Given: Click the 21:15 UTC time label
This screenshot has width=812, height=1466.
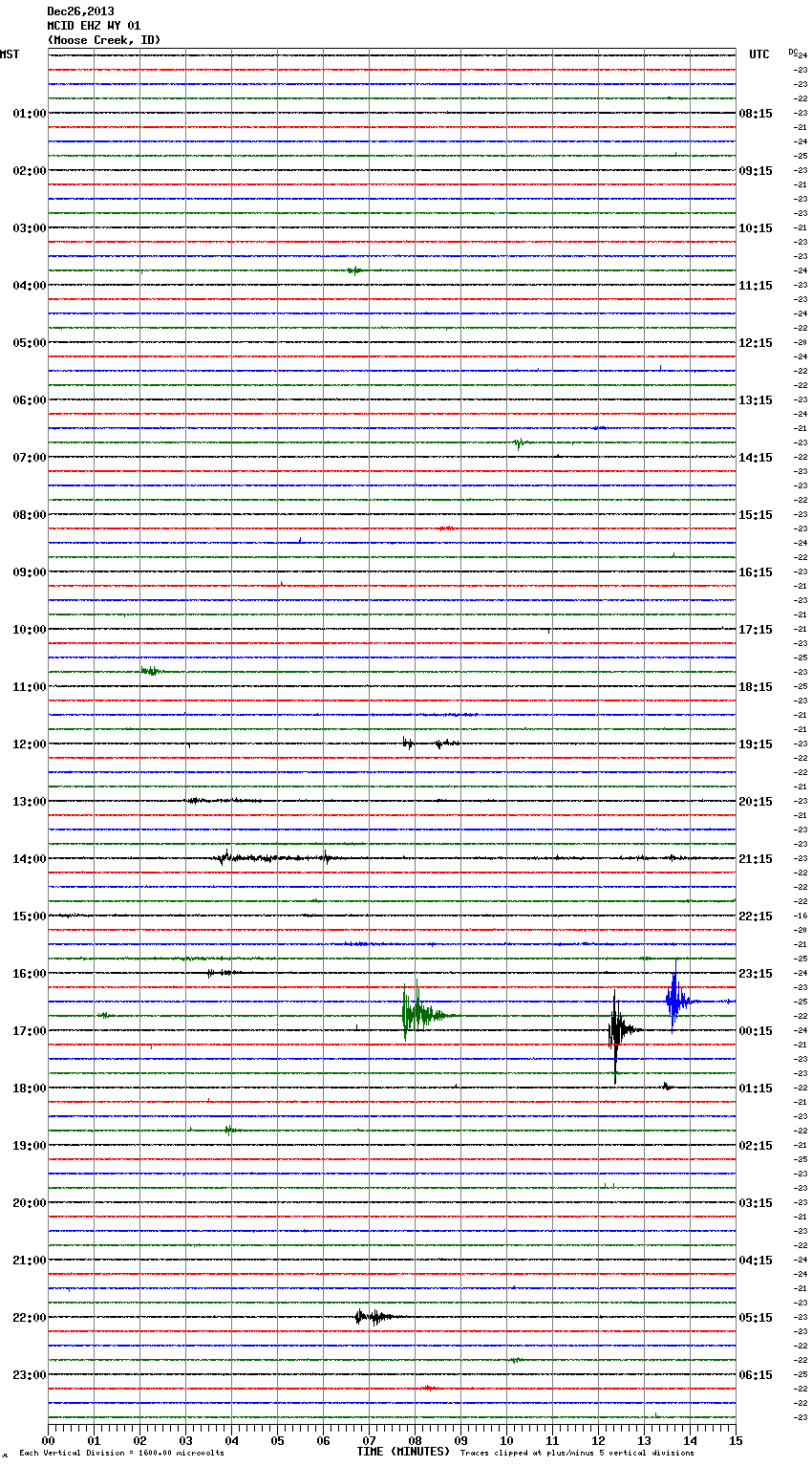Looking at the screenshot, I should coord(756,859).
